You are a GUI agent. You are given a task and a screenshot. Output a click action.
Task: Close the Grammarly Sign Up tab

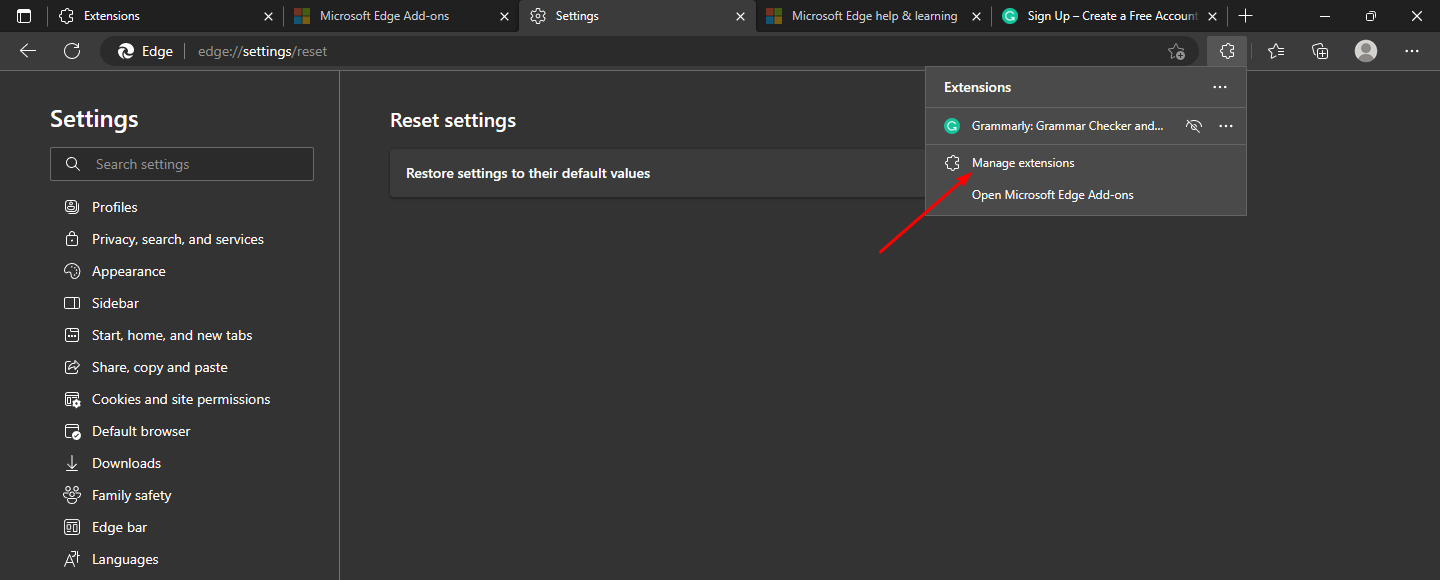pyautogui.click(x=1212, y=16)
